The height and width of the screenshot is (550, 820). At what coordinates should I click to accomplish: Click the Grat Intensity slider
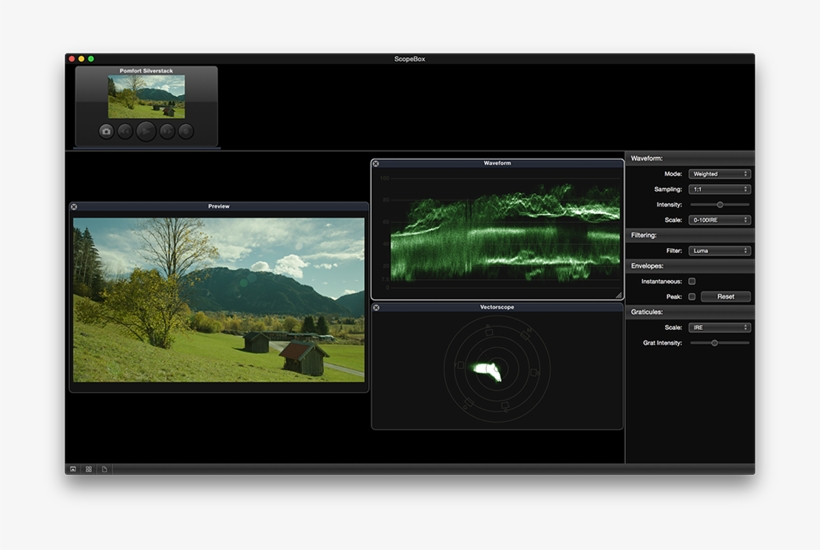click(720, 343)
